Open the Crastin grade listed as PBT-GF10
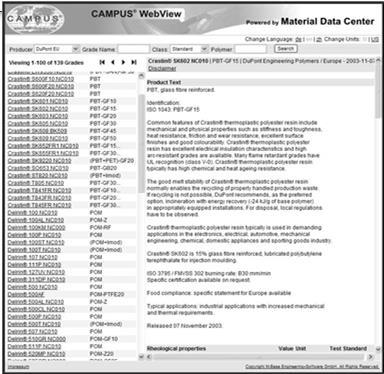This screenshot has height=374, width=384. [38, 101]
